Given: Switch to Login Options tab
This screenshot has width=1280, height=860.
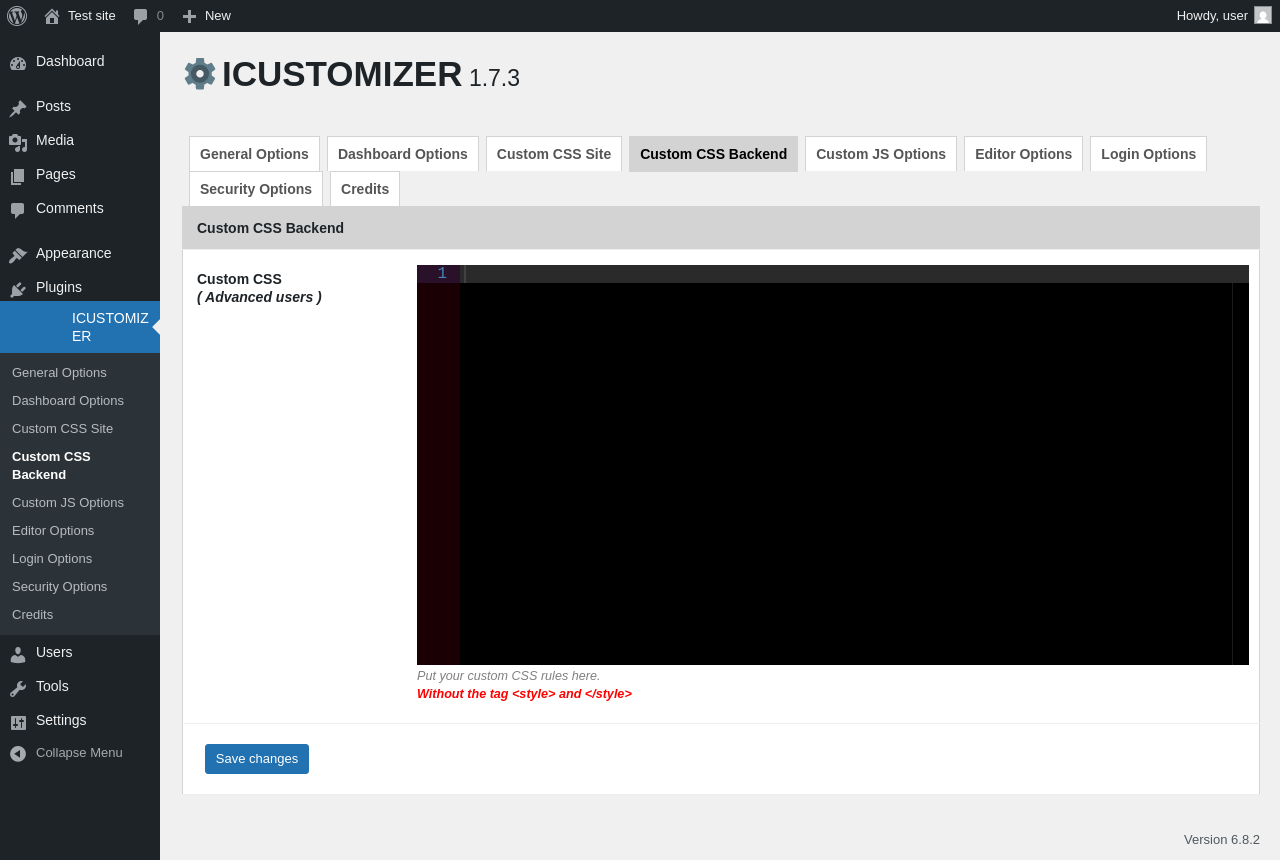Looking at the screenshot, I should tap(1148, 154).
